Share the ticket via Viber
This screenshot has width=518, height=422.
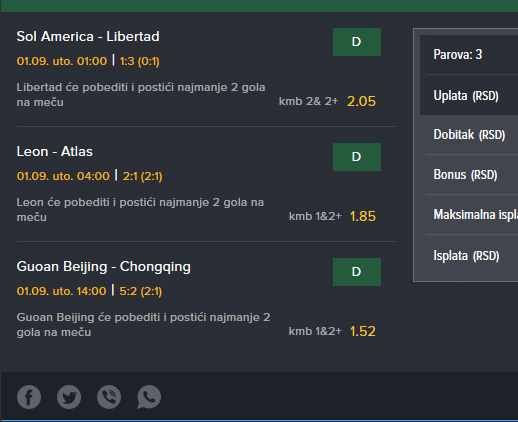pyautogui.click(x=109, y=397)
